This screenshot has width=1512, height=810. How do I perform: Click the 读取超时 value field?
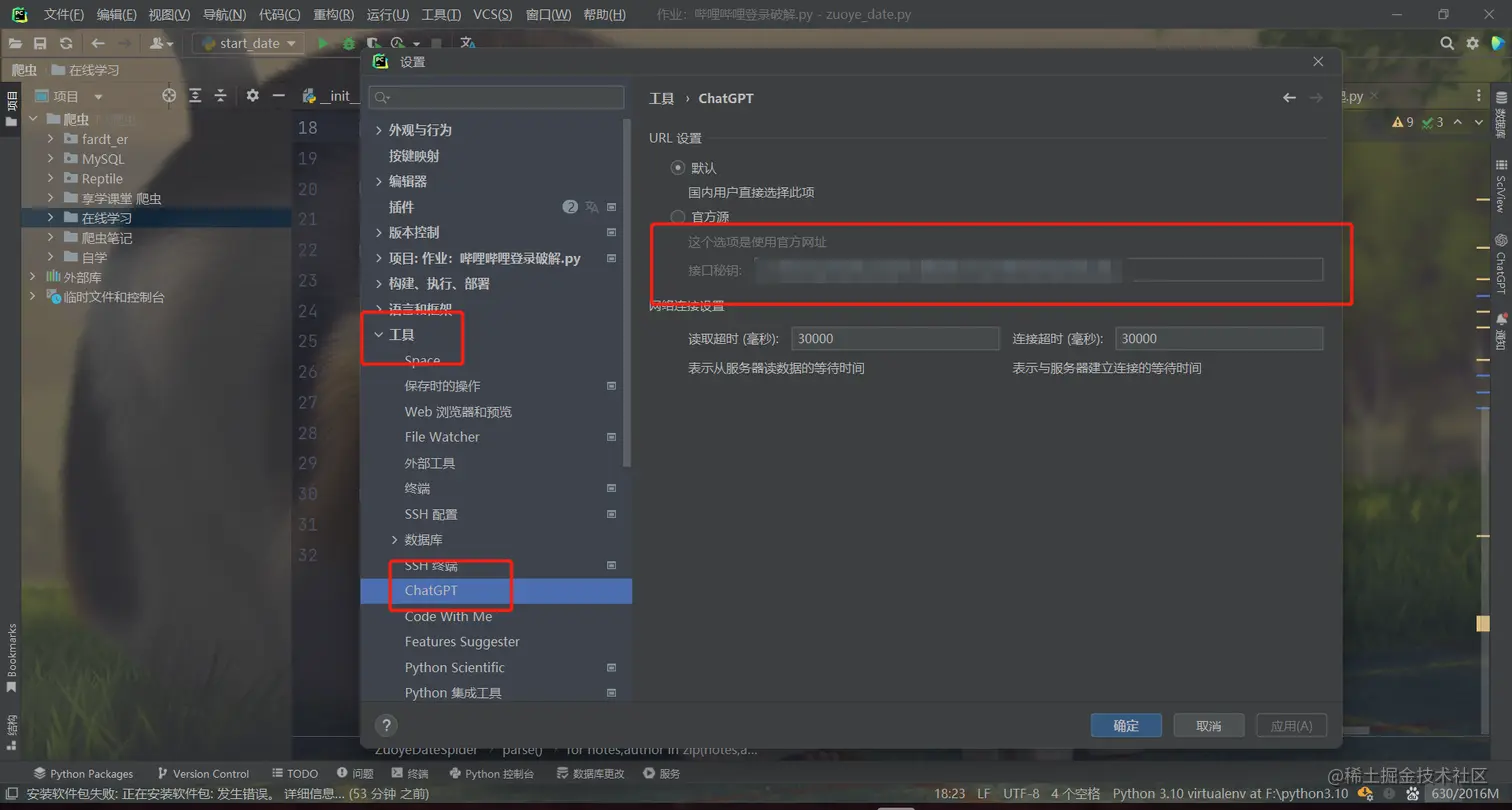pyautogui.click(x=895, y=339)
